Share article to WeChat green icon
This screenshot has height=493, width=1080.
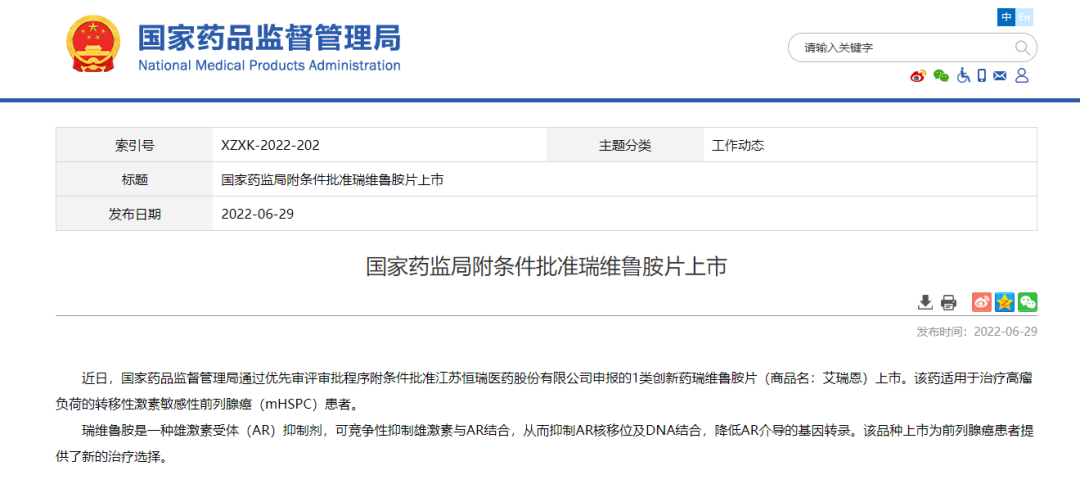[1028, 302]
